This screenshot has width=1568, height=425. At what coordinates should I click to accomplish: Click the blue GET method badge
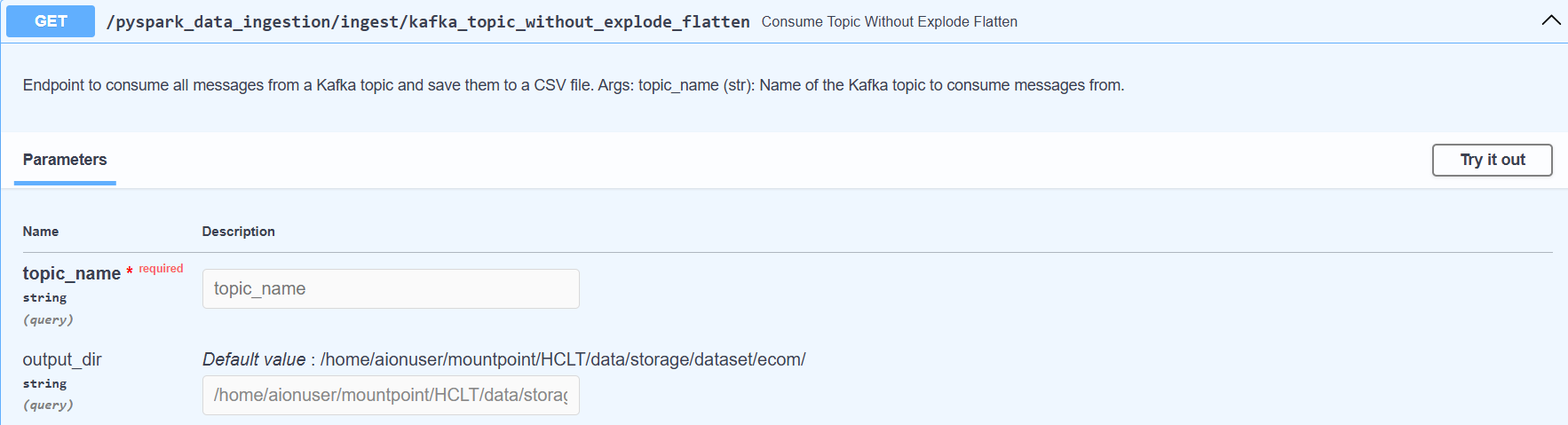coord(51,21)
